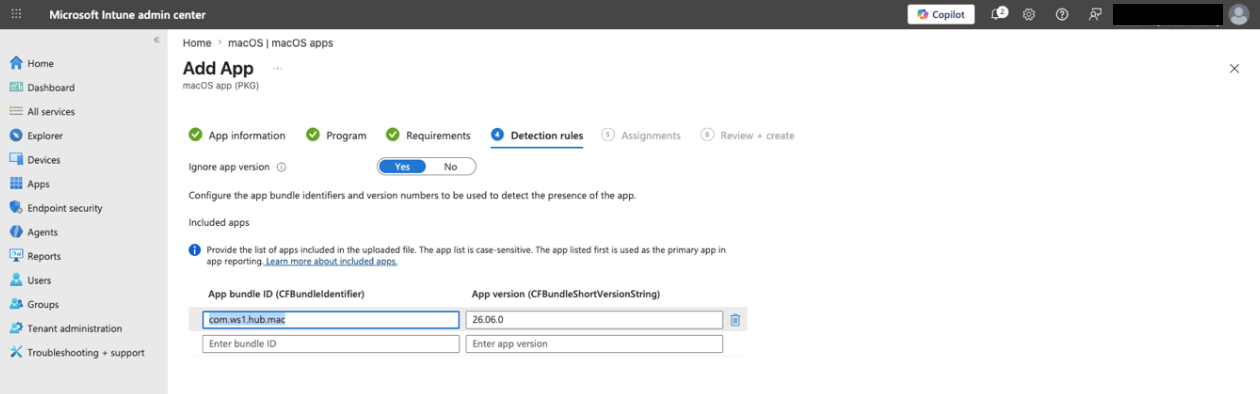Switch to the Requirements step

click(x=428, y=135)
